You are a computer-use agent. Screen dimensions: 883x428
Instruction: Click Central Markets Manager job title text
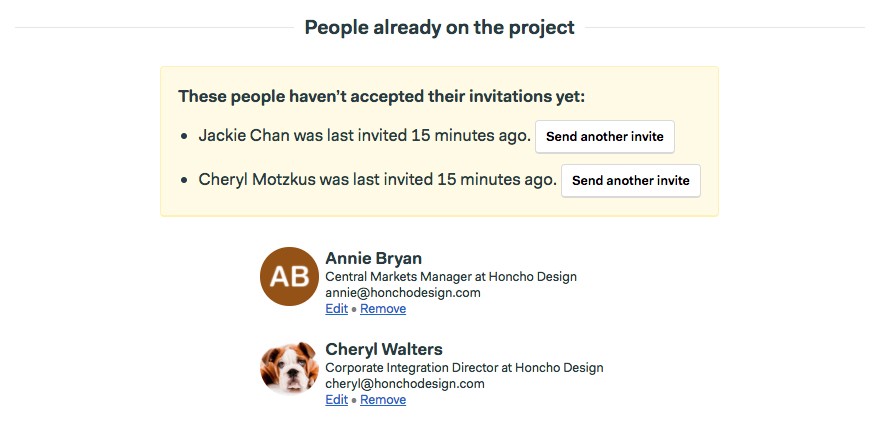tap(451, 277)
